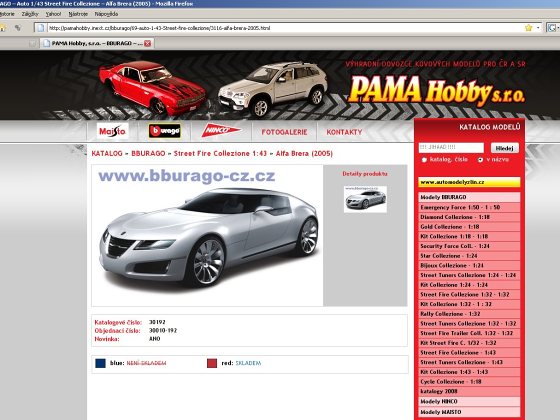Open Street Fire Collezione 1:32 category
The height and width of the screenshot is (420, 560).
click(469, 294)
